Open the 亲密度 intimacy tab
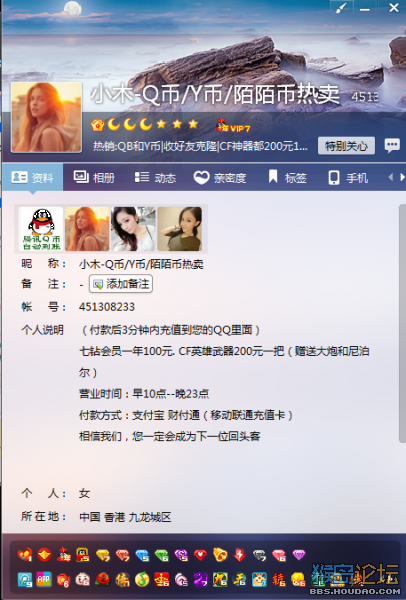The width and height of the screenshot is (406, 600). [x=220, y=177]
